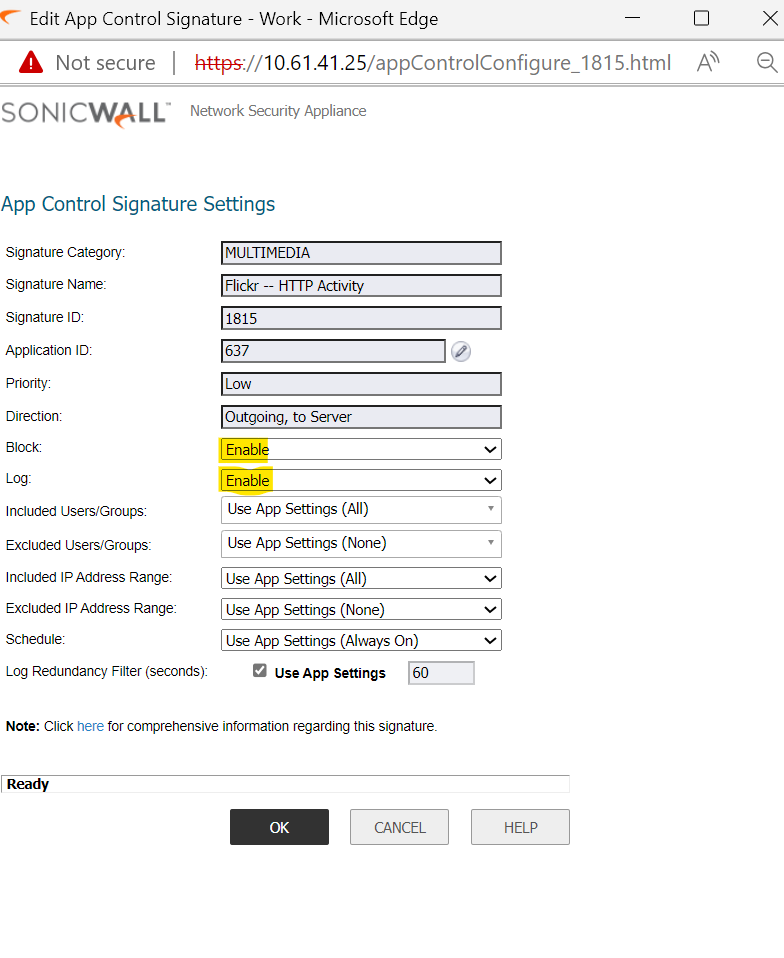Open the Included IP Address Range dropdown
Screen dimensions: 784x958
pyautogui.click(x=361, y=579)
